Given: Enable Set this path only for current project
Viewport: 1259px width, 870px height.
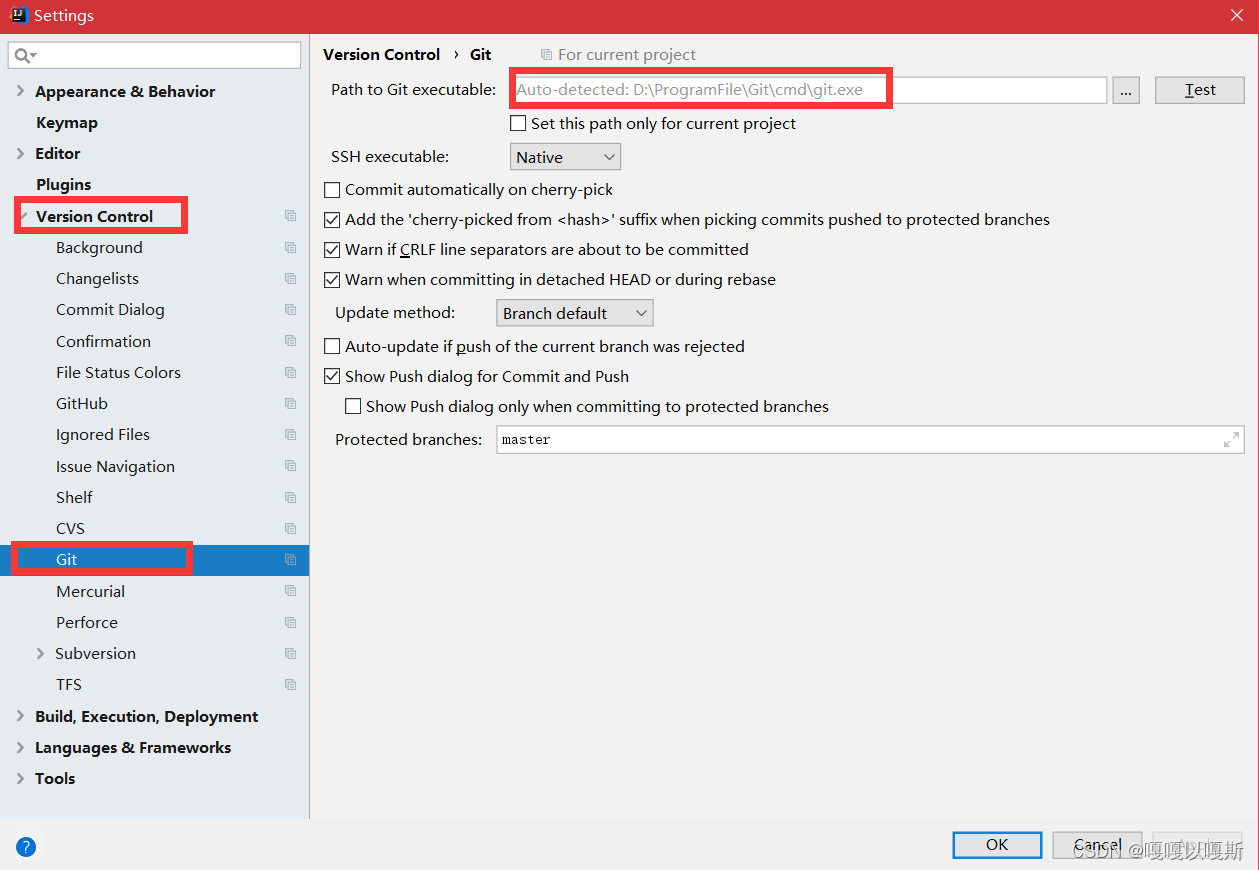Looking at the screenshot, I should (x=518, y=123).
